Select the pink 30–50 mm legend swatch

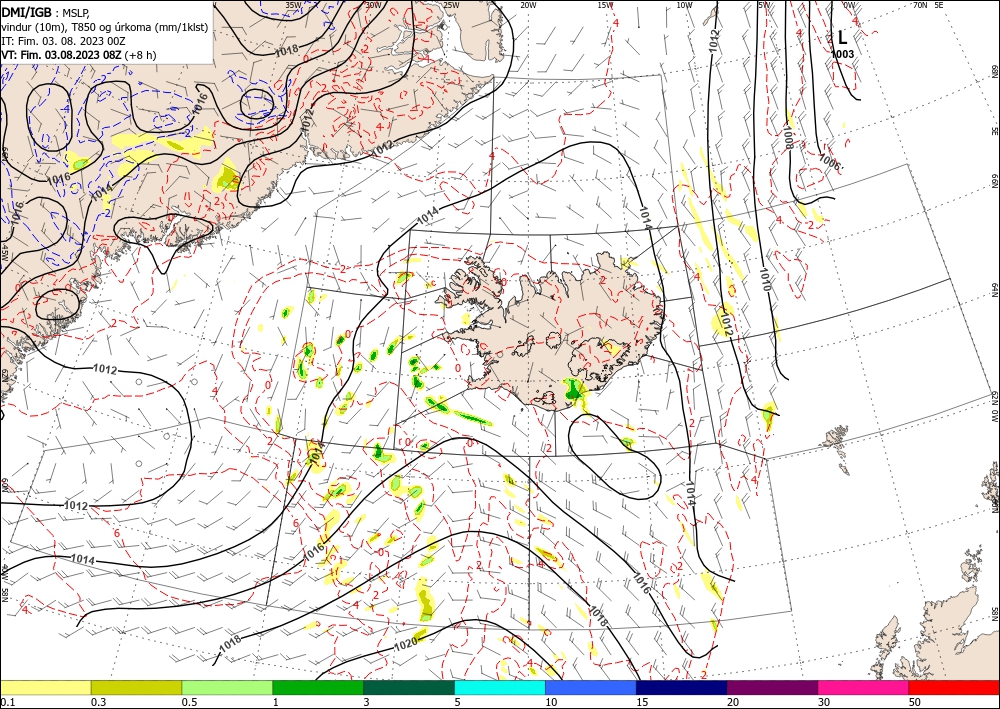click(864, 687)
